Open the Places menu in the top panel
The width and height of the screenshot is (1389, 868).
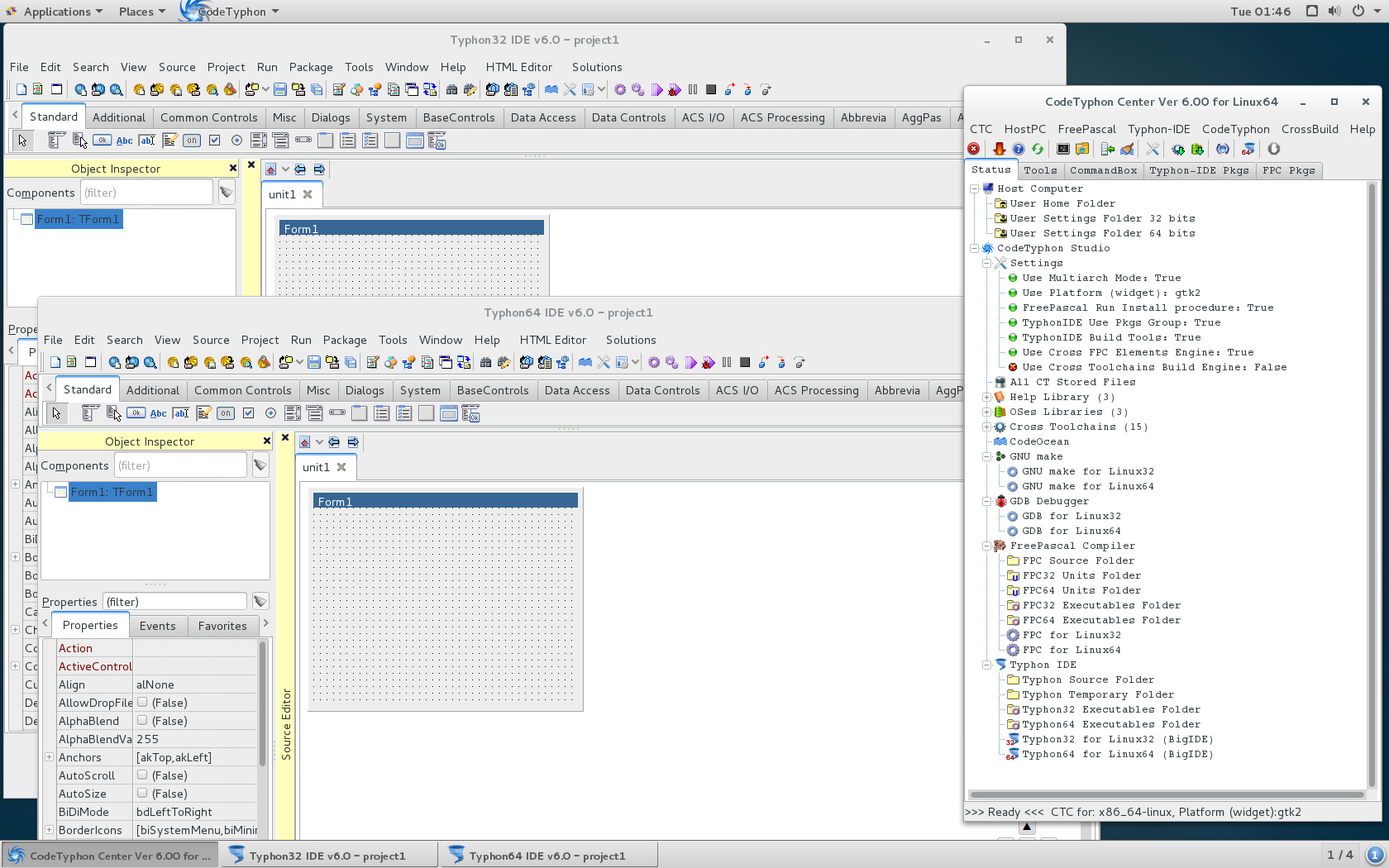[141, 12]
